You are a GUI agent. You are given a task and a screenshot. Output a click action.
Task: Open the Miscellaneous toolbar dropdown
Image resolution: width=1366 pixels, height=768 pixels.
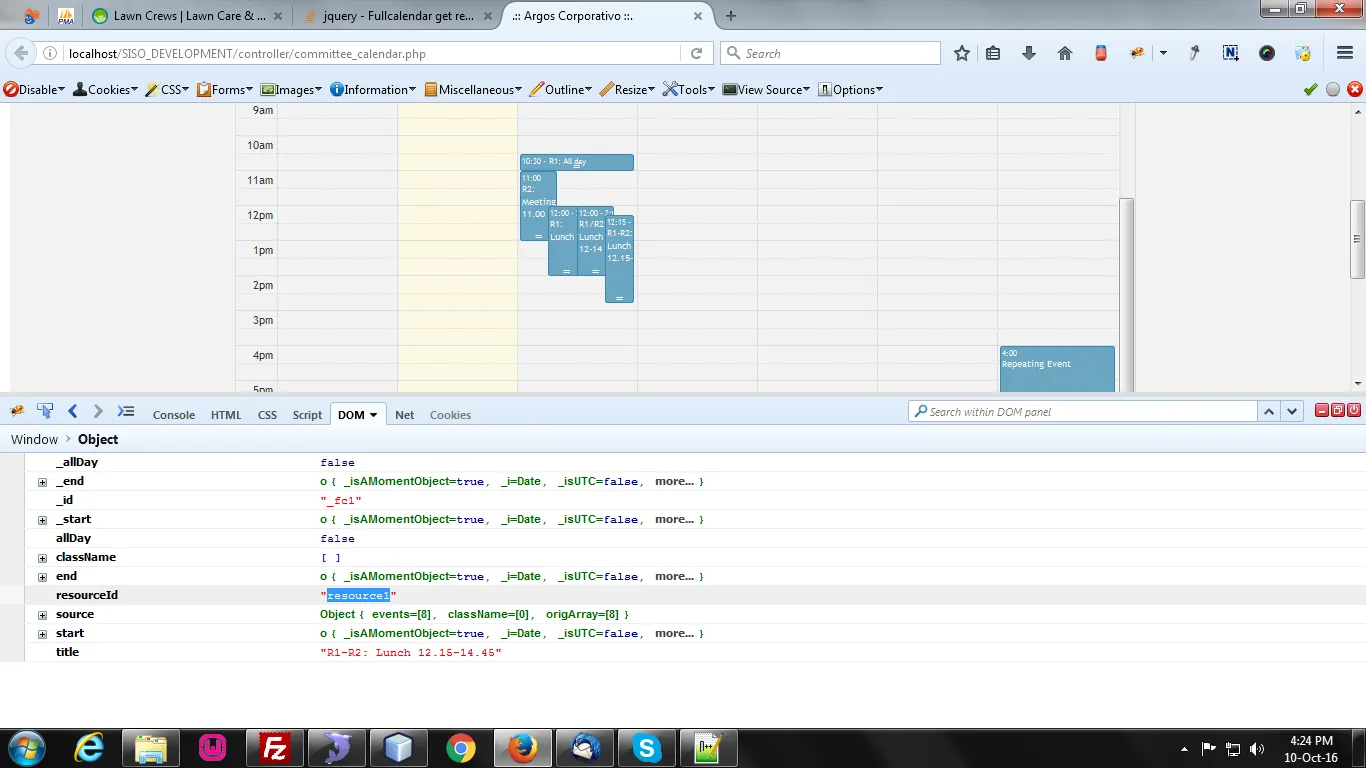473,90
